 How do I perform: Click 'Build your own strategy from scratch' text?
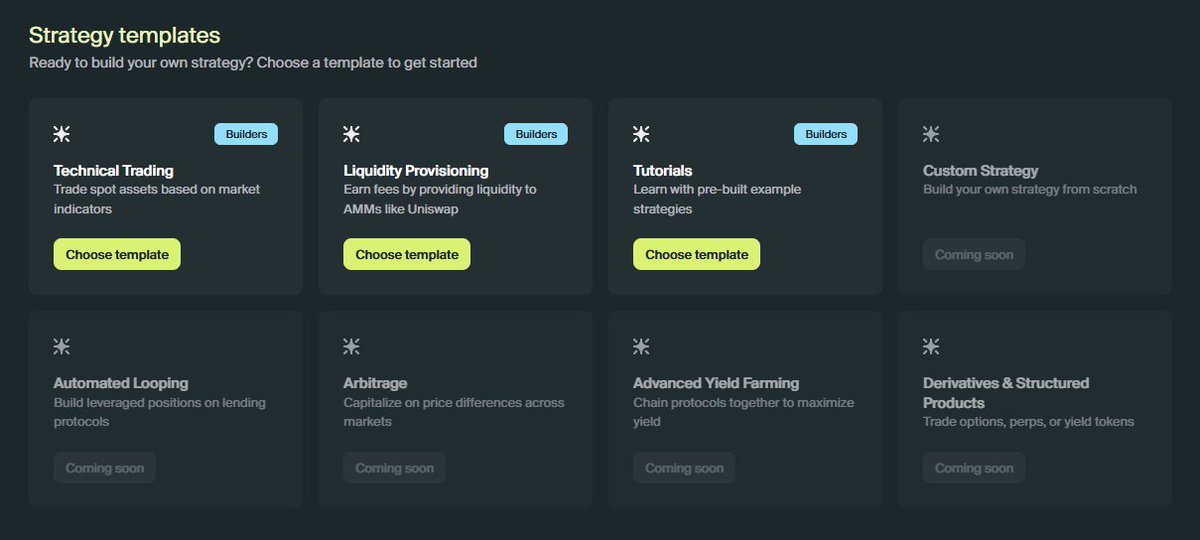(x=1030, y=189)
